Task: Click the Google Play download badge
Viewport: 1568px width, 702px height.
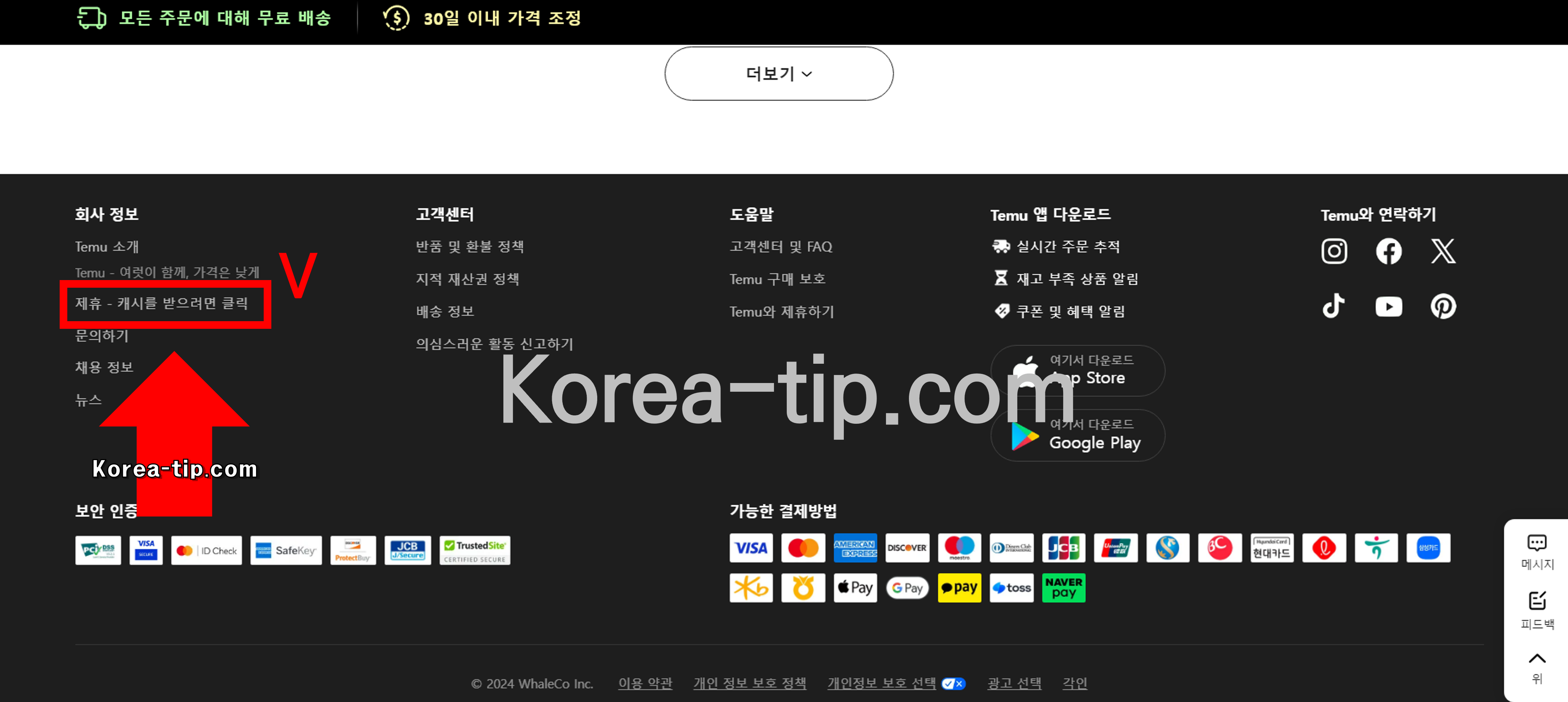Action: click(1077, 435)
